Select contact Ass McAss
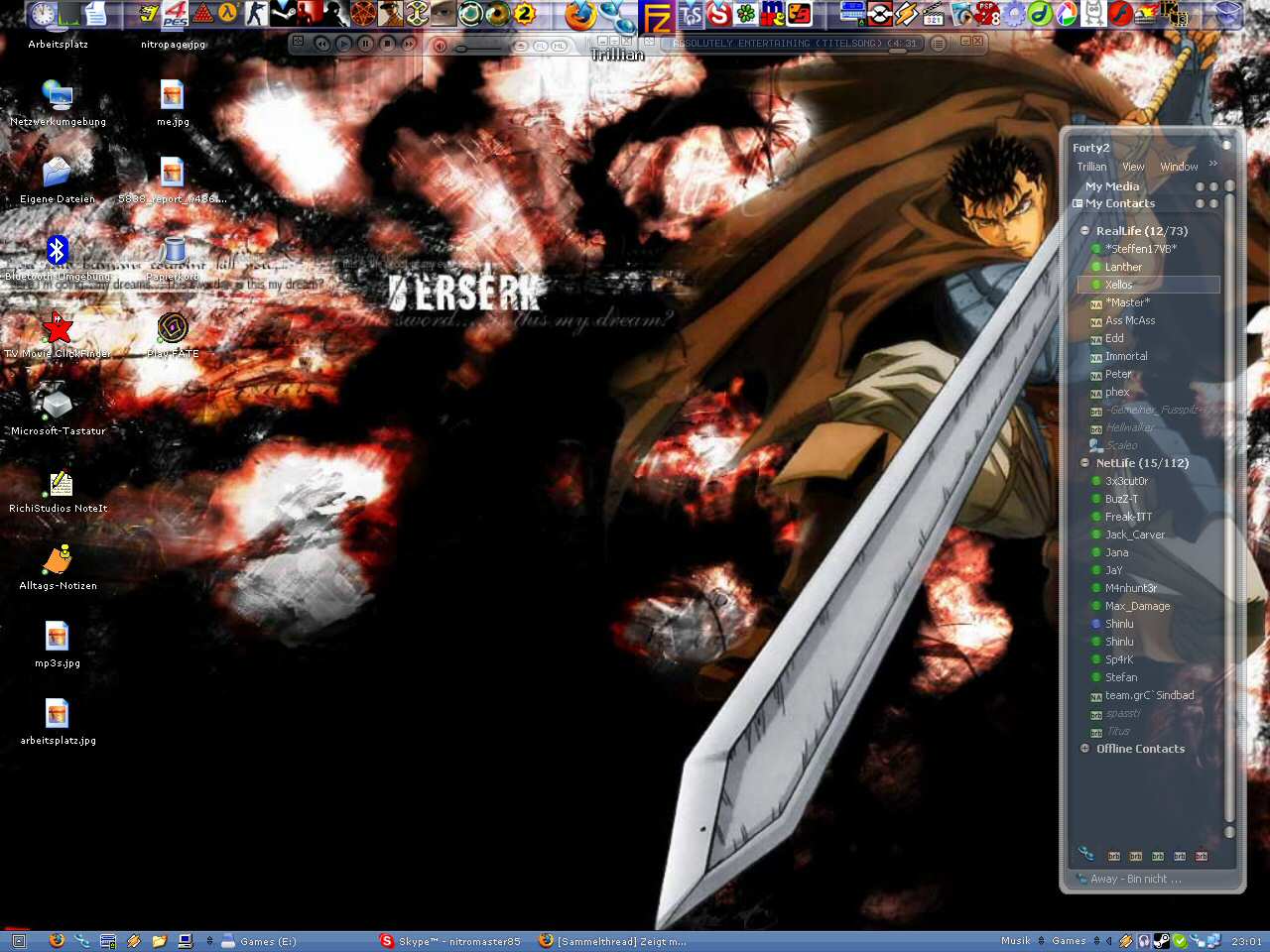 click(1130, 320)
